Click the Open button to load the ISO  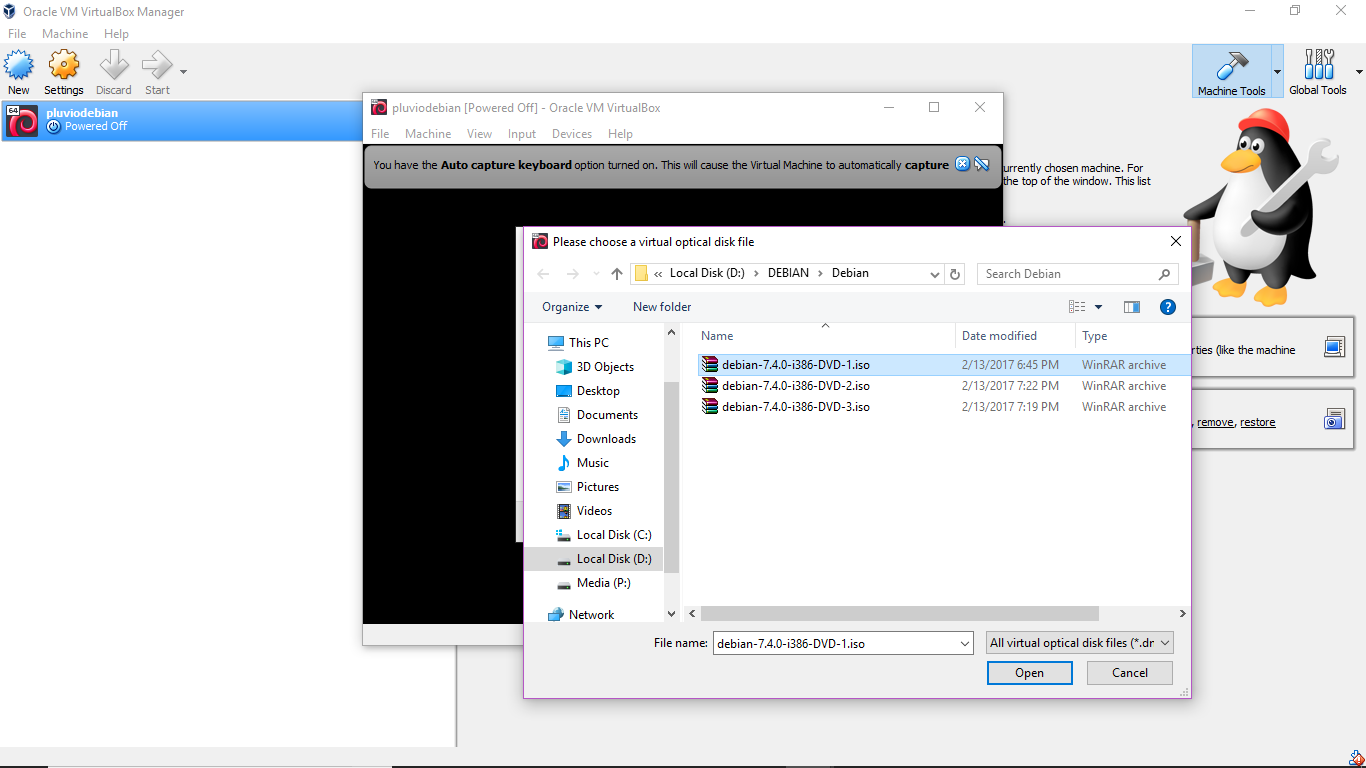1029,672
